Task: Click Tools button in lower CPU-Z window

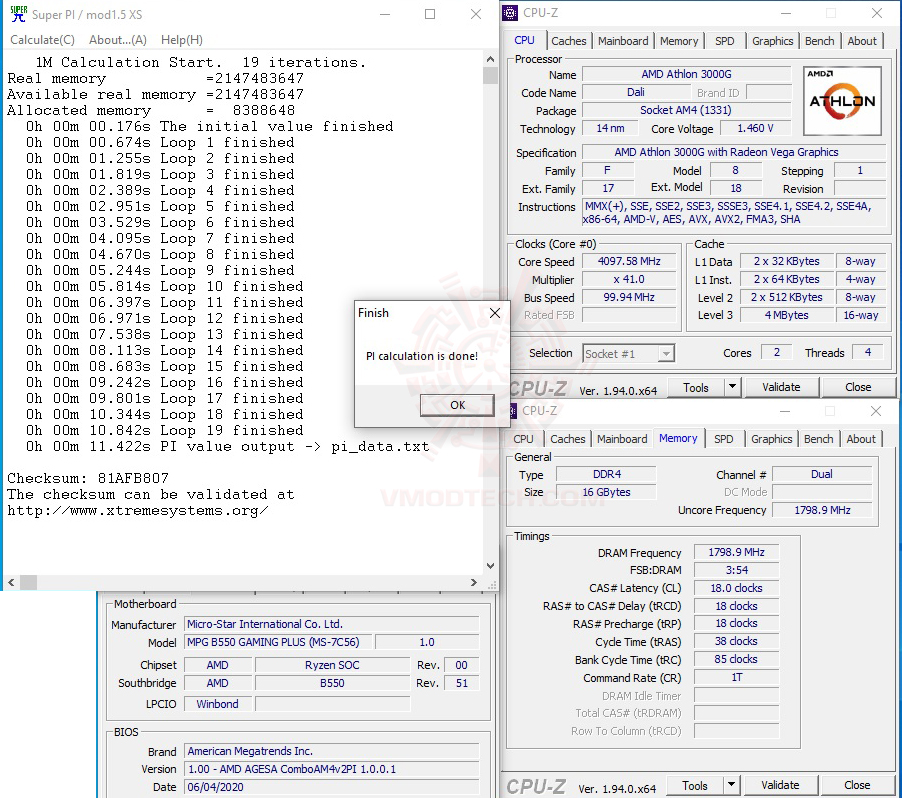Action: [694, 786]
